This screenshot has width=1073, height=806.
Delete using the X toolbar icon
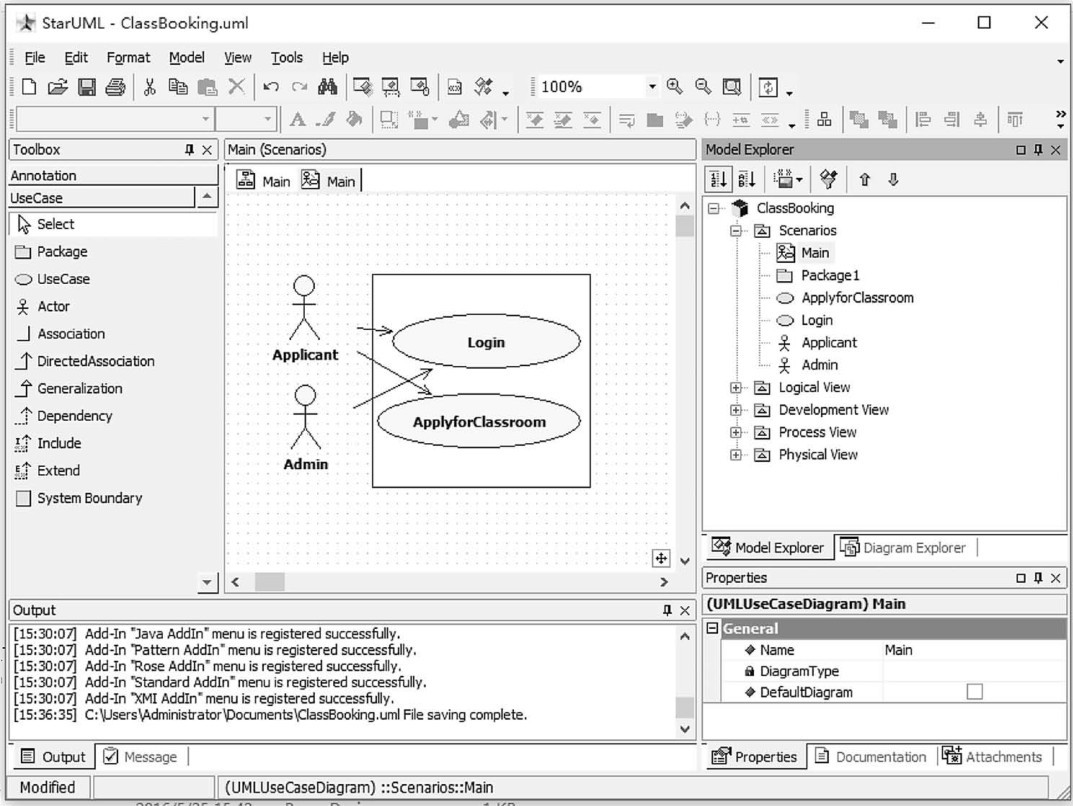[236, 86]
